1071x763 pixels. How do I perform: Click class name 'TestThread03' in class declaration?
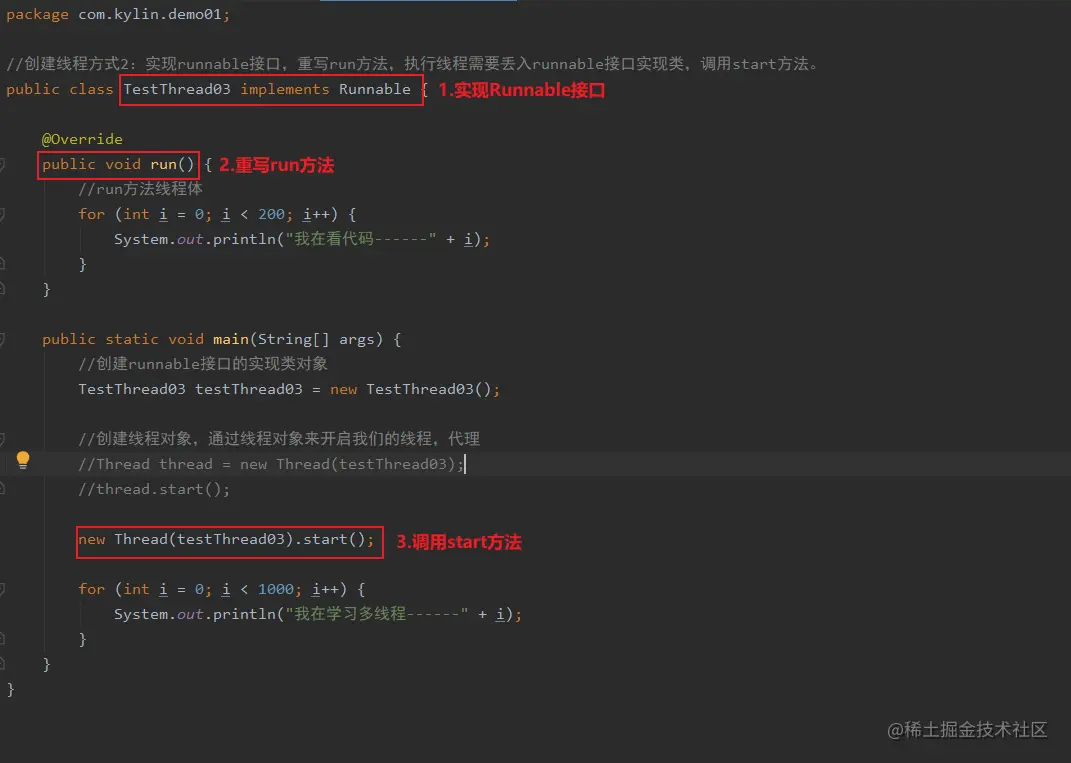click(x=177, y=89)
